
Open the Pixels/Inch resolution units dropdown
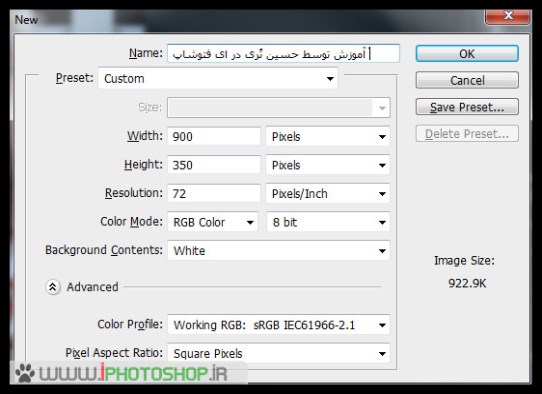click(x=328, y=194)
